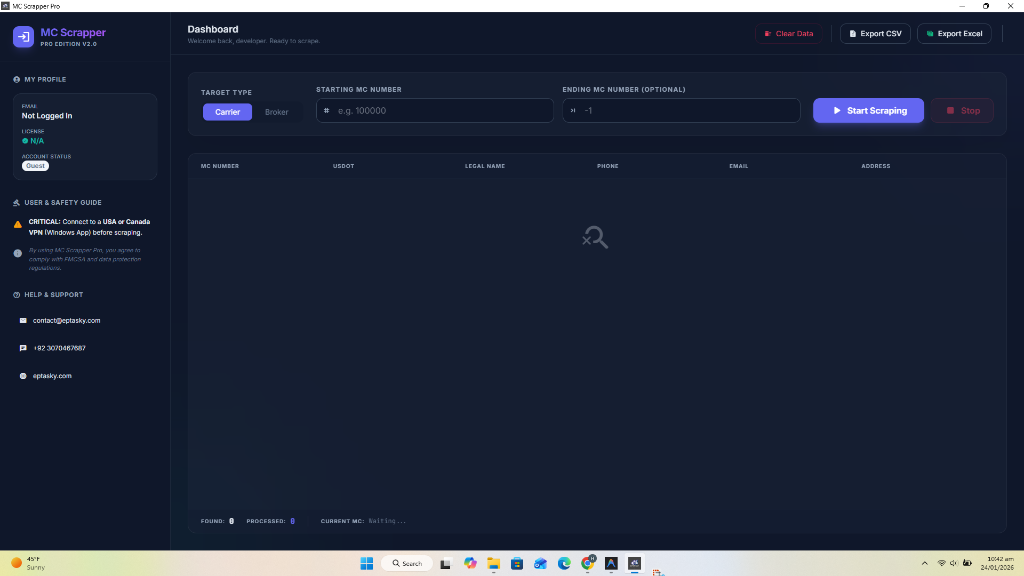1024x576 pixels.
Task: Click the Stop button
Action: [962, 110]
